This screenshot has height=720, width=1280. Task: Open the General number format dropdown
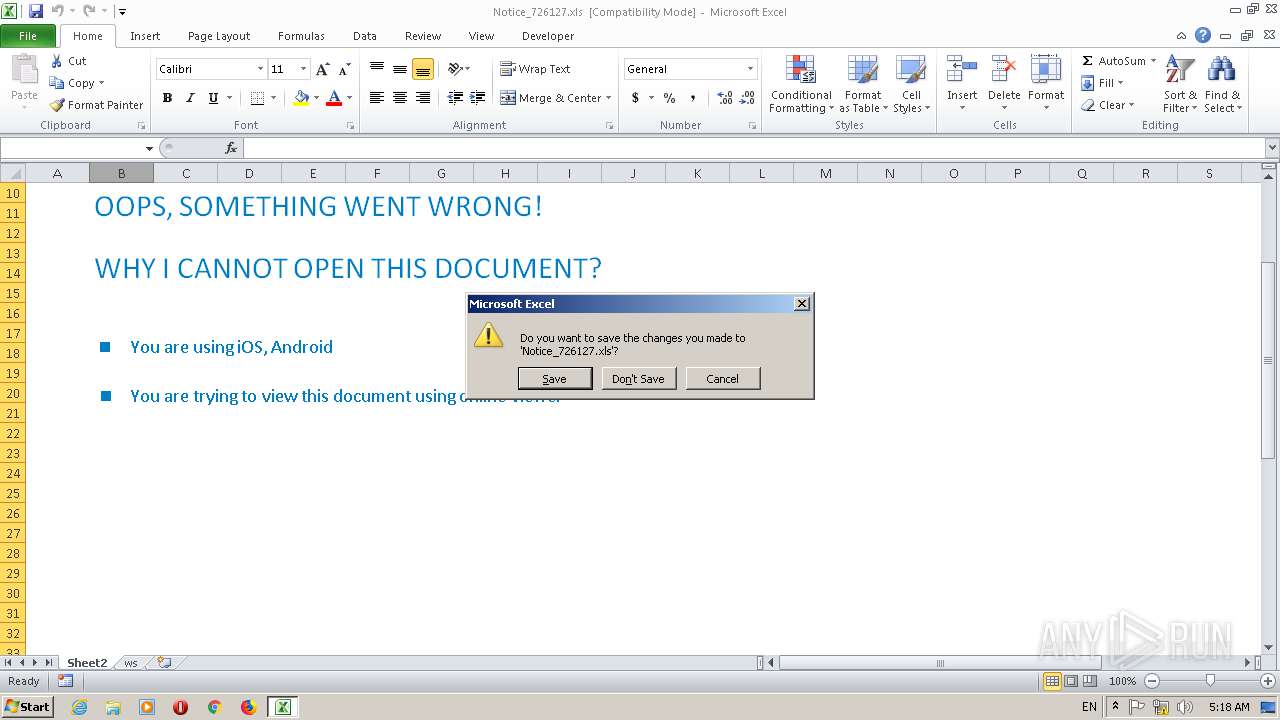(750, 69)
